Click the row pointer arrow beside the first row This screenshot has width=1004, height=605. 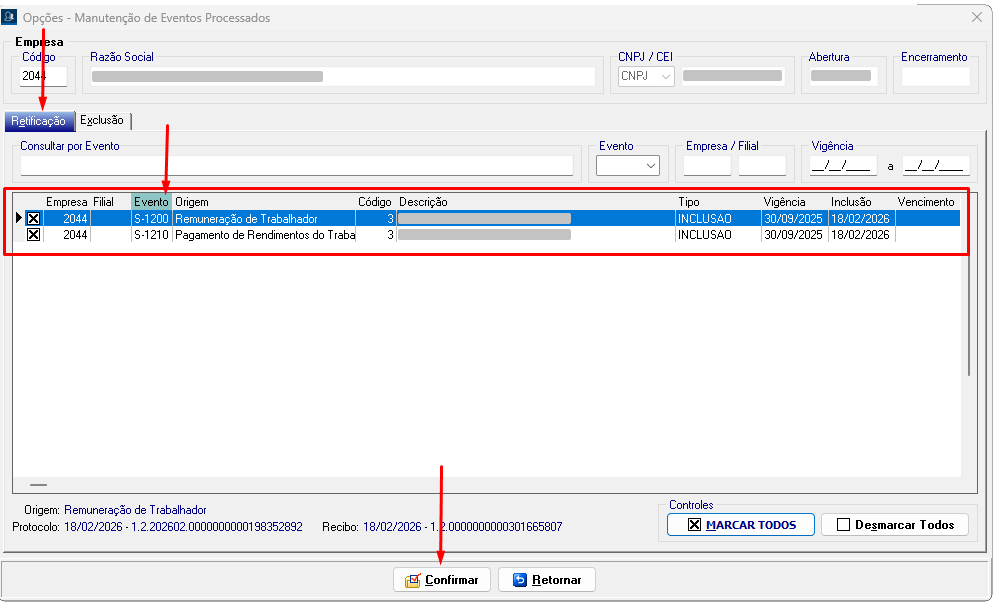[x=19, y=218]
